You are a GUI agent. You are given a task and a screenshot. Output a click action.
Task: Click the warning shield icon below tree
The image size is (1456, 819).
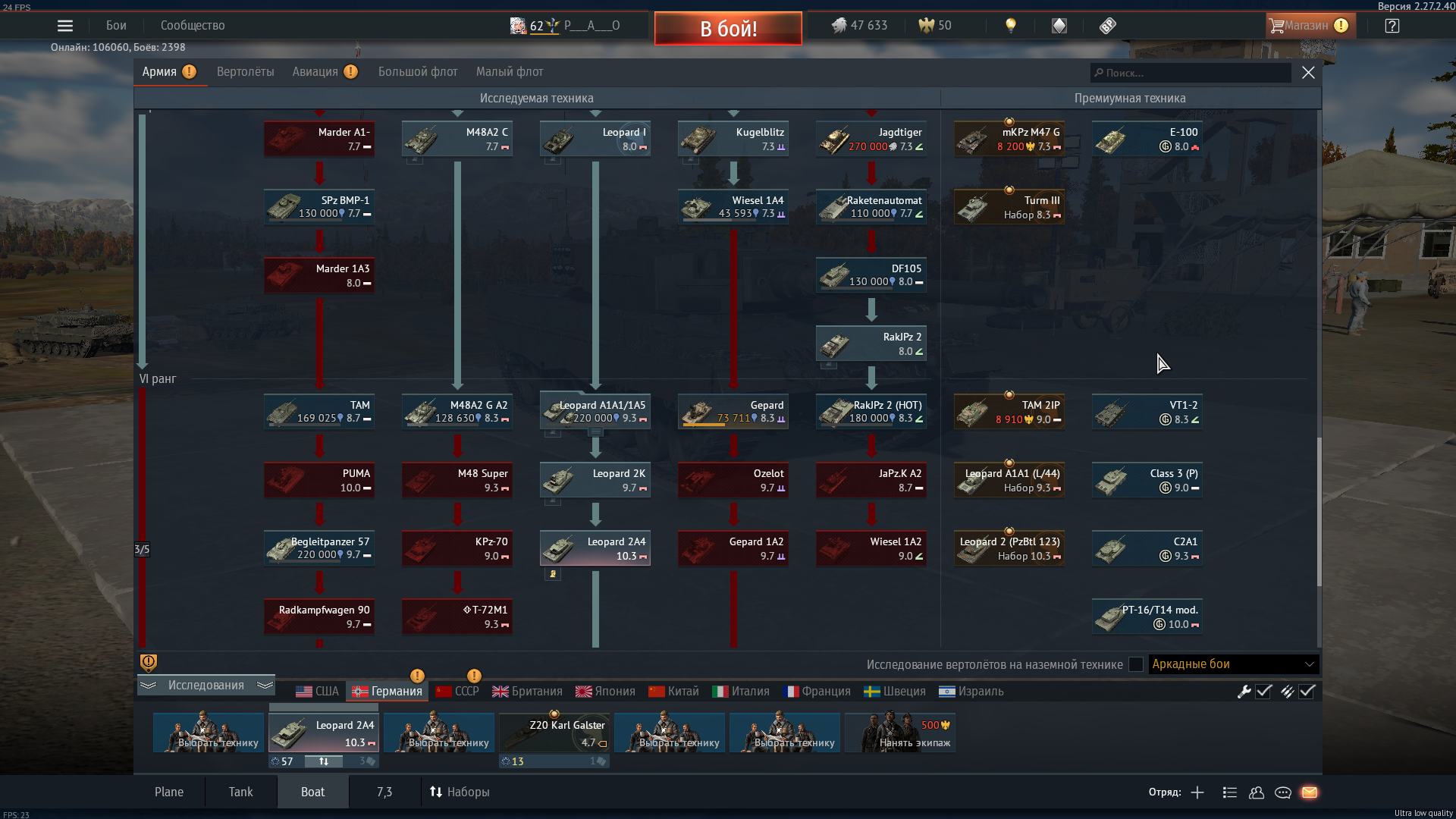tap(149, 664)
